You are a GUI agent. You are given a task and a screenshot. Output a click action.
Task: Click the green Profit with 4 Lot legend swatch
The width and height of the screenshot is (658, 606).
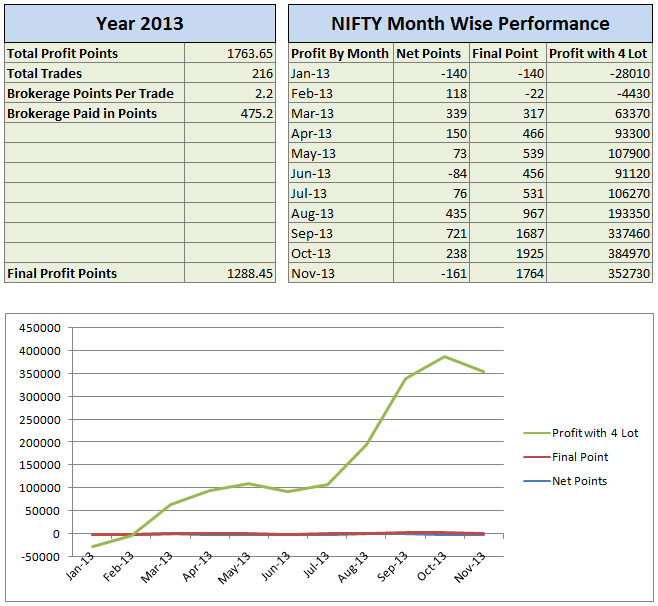click(x=535, y=433)
